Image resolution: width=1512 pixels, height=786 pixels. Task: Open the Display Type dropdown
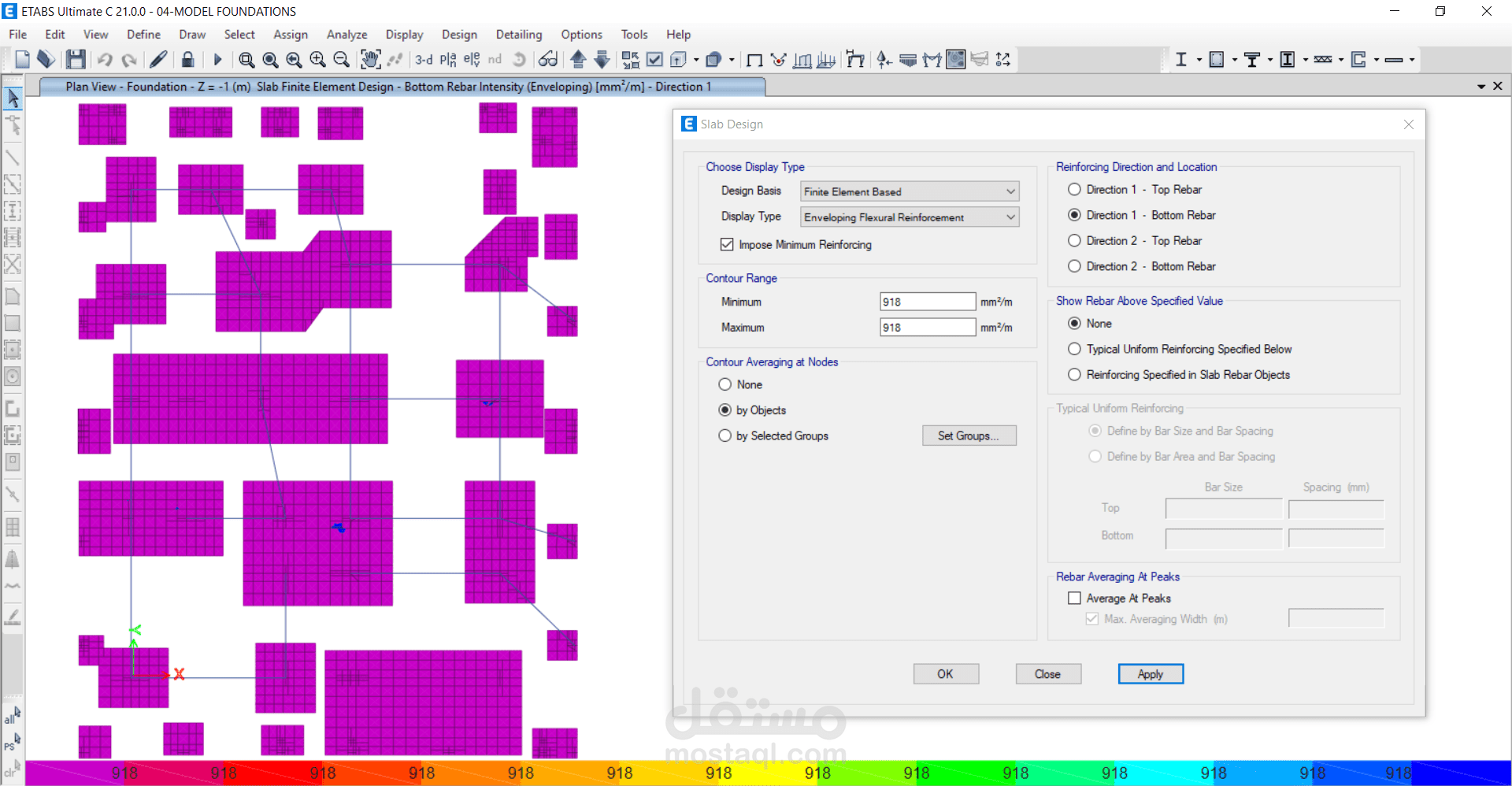point(910,217)
